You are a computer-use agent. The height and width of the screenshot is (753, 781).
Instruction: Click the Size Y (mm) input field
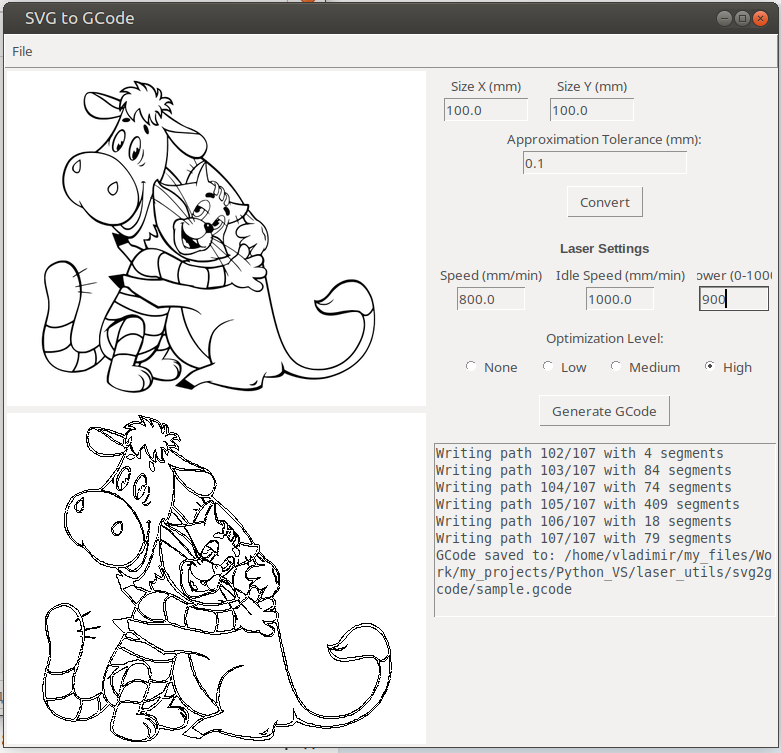coord(591,110)
